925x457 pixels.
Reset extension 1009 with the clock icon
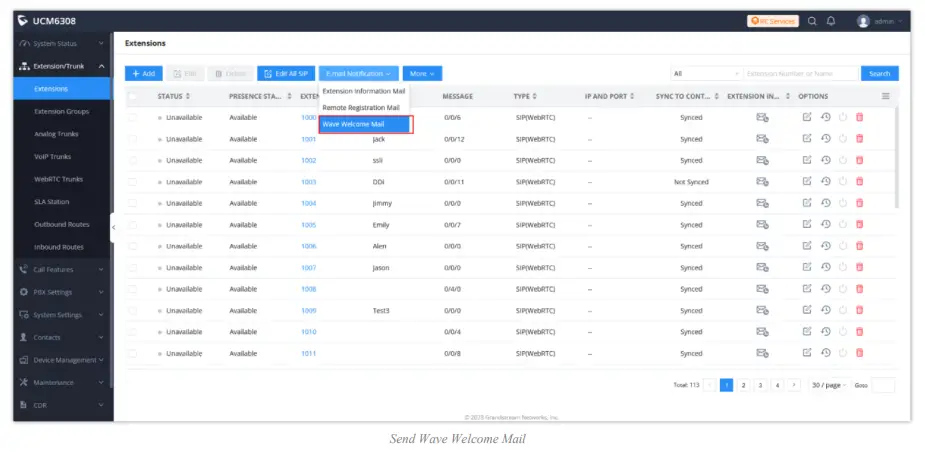point(825,310)
